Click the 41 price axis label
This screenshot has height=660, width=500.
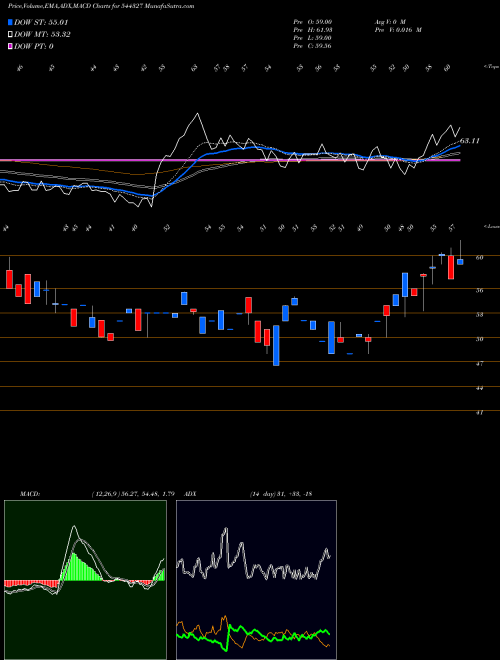pos(479,413)
